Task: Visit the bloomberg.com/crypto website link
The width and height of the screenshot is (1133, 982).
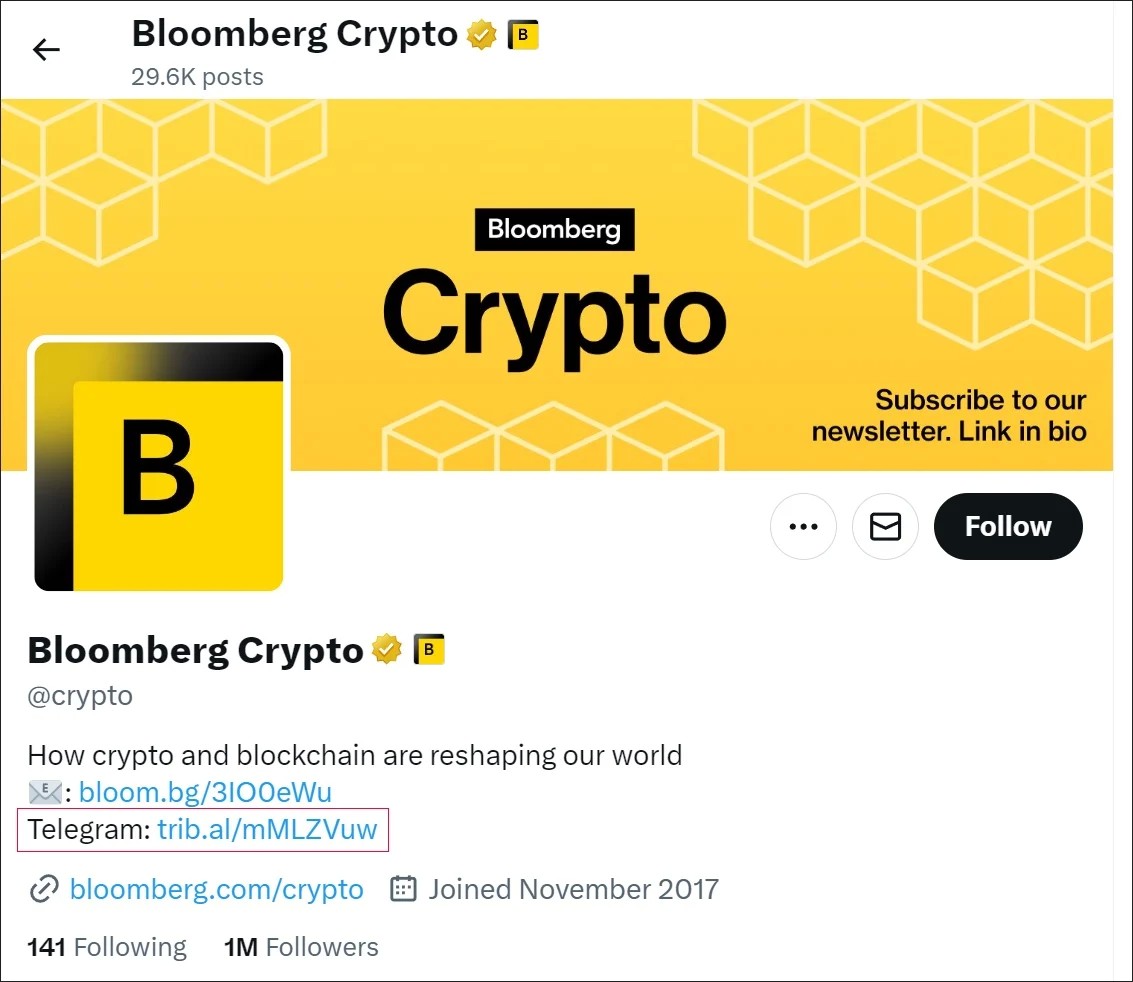Action: 216,889
